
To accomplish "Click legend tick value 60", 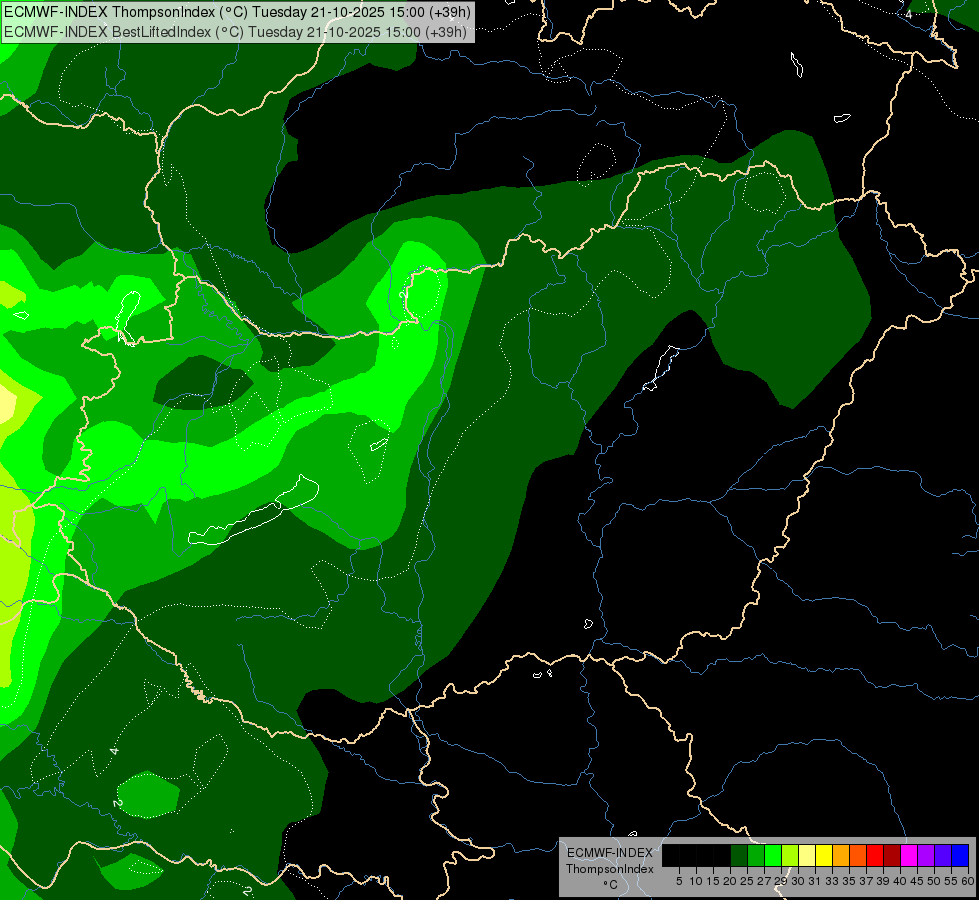I will pyautogui.click(x=968, y=881).
